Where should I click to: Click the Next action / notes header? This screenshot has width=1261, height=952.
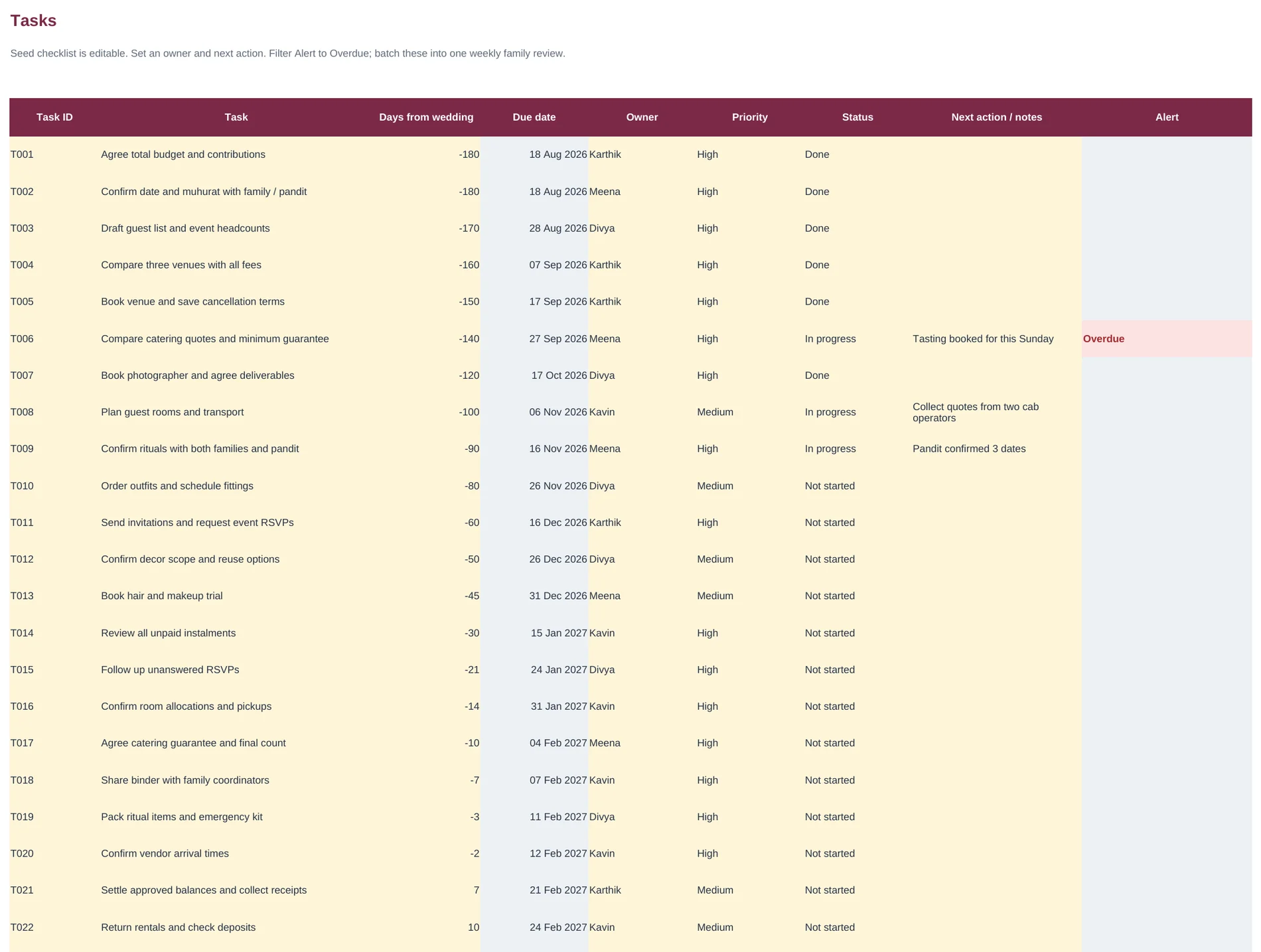click(996, 117)
